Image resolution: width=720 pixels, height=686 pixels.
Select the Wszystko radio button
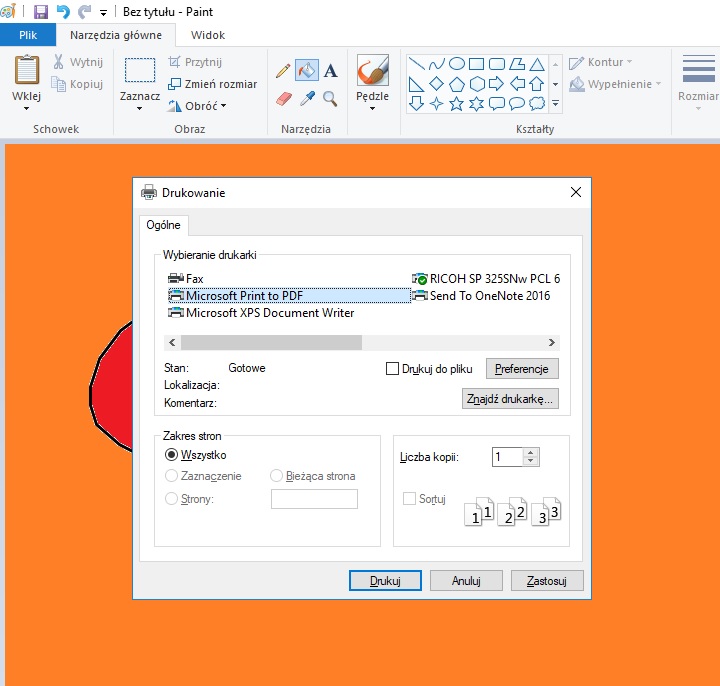tap(172, 455)
